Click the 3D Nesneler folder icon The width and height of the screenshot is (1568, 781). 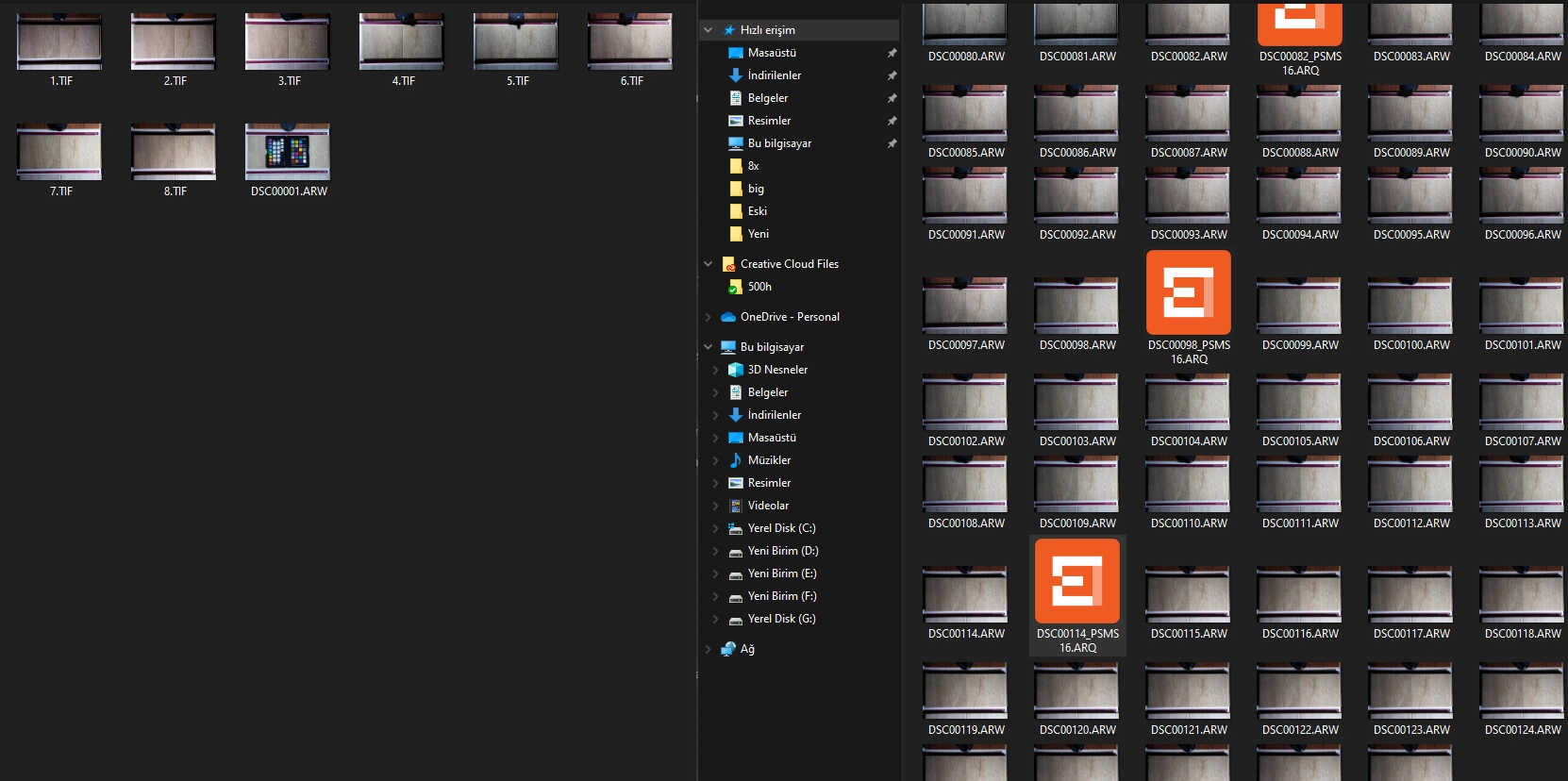[736, 370]
